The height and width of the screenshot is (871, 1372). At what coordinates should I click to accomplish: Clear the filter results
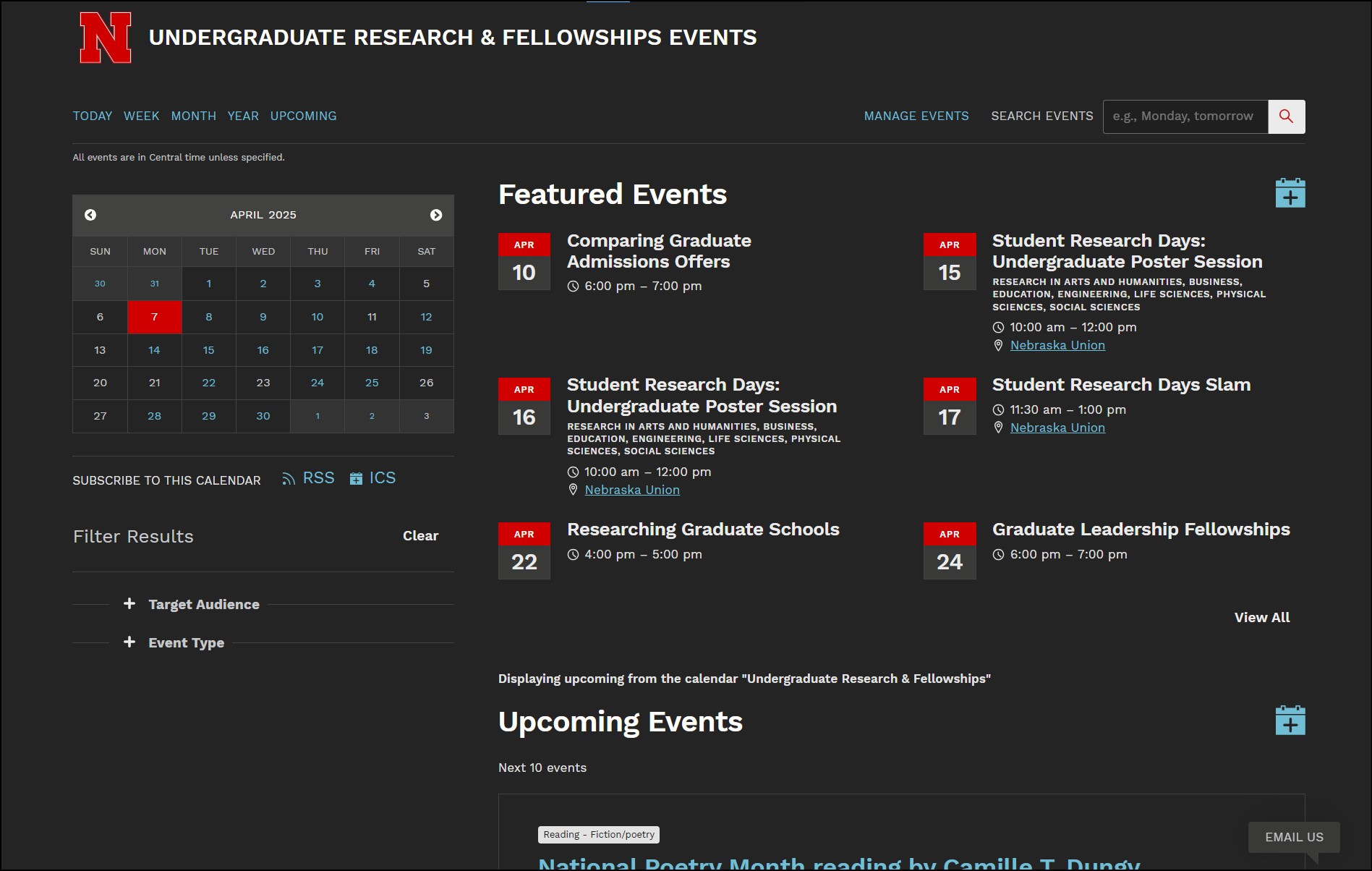(x=420, y=536)
